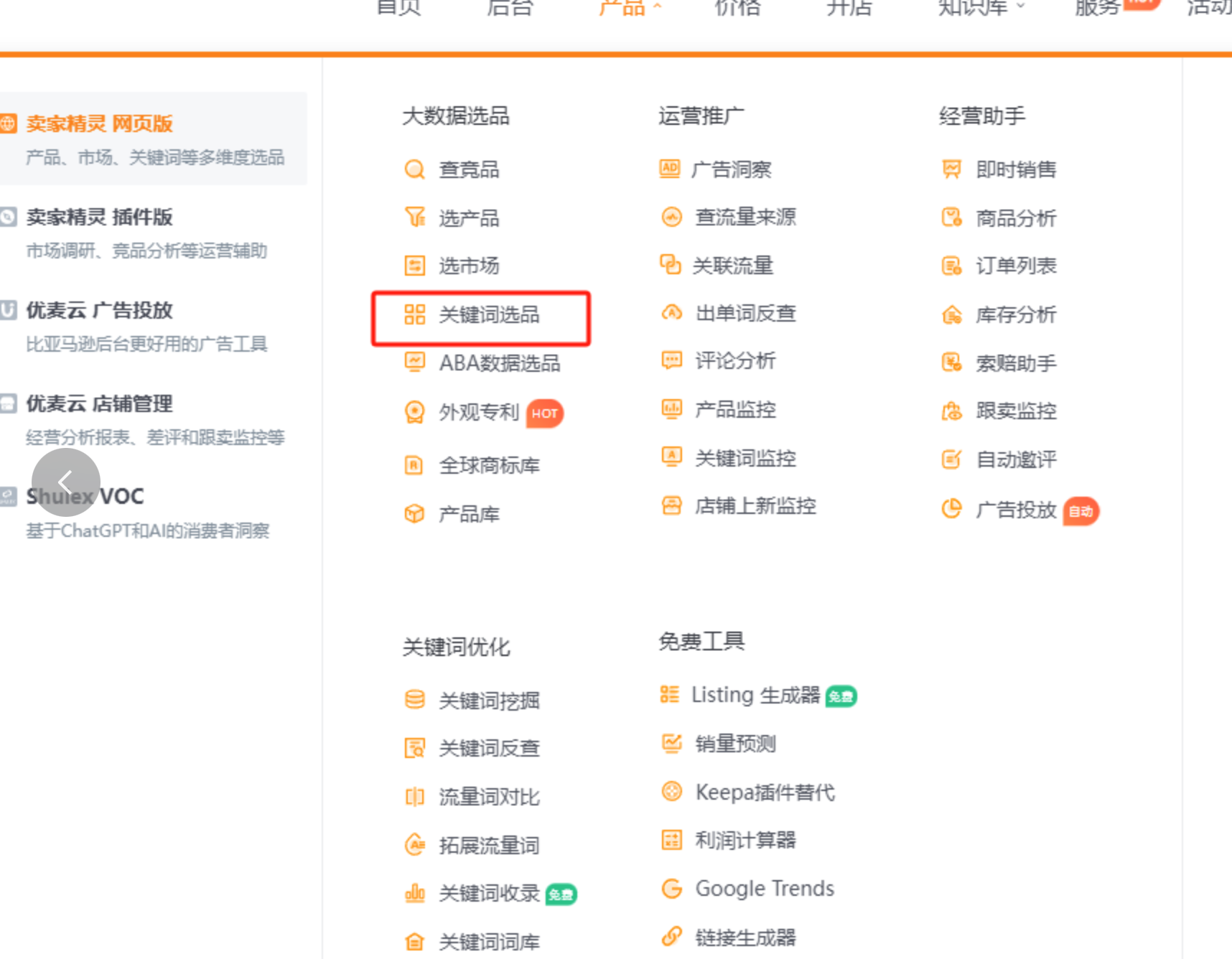Click the 销量预测 chart icon

pyautogui.click(x=671, y=743)
